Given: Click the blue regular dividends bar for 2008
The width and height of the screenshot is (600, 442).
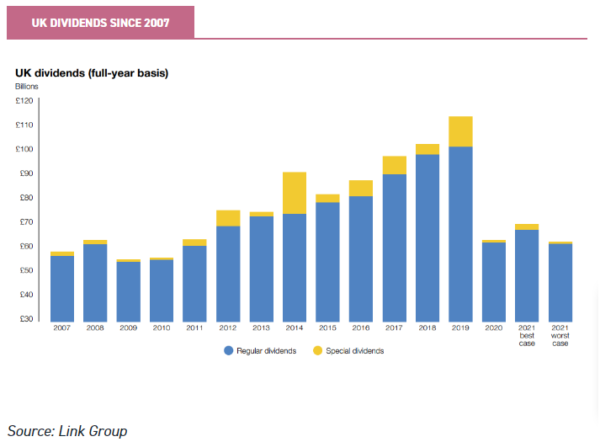Looking at the screenshot, I should point(95,283).
